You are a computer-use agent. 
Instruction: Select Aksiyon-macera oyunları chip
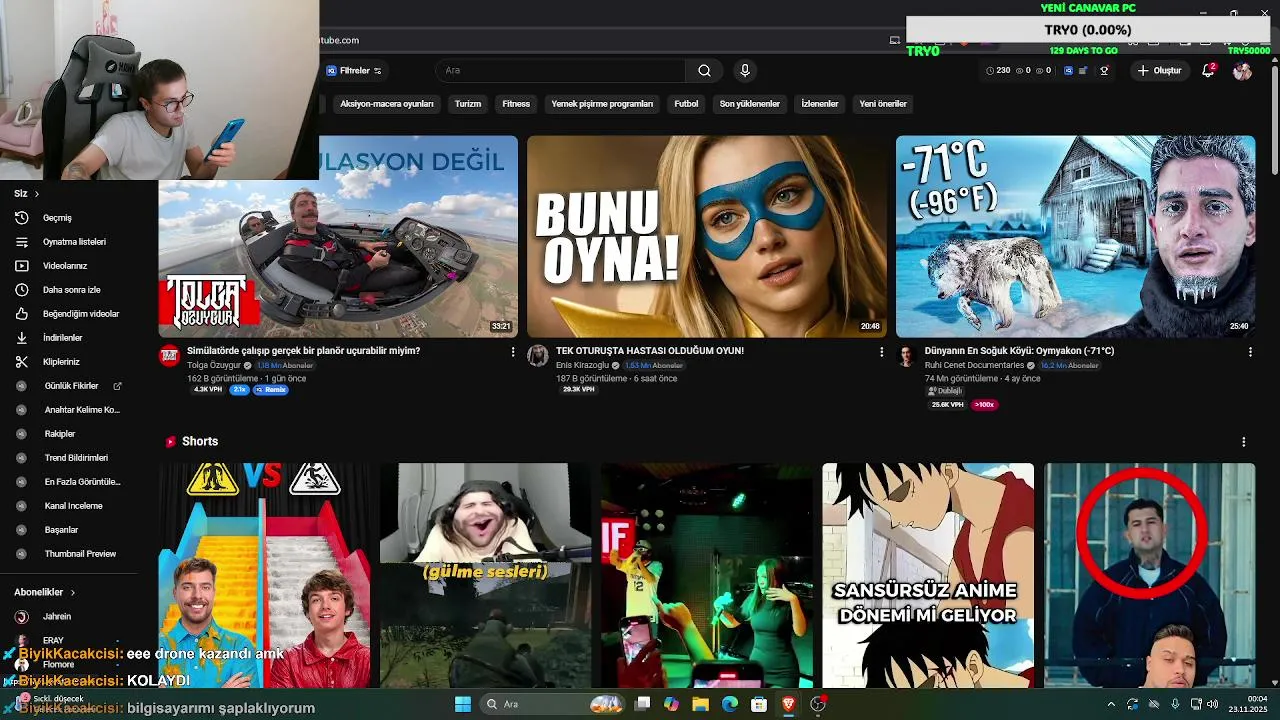[387, 104]
